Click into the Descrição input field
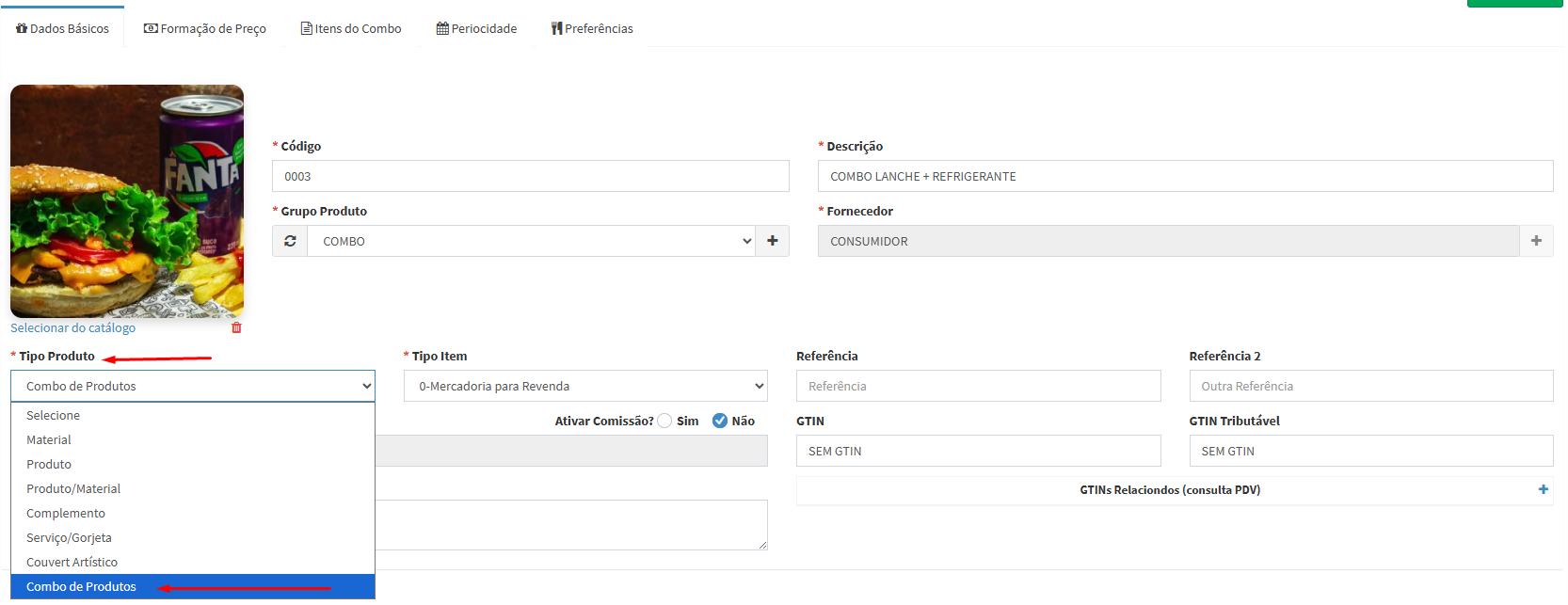 point(1184,177)
